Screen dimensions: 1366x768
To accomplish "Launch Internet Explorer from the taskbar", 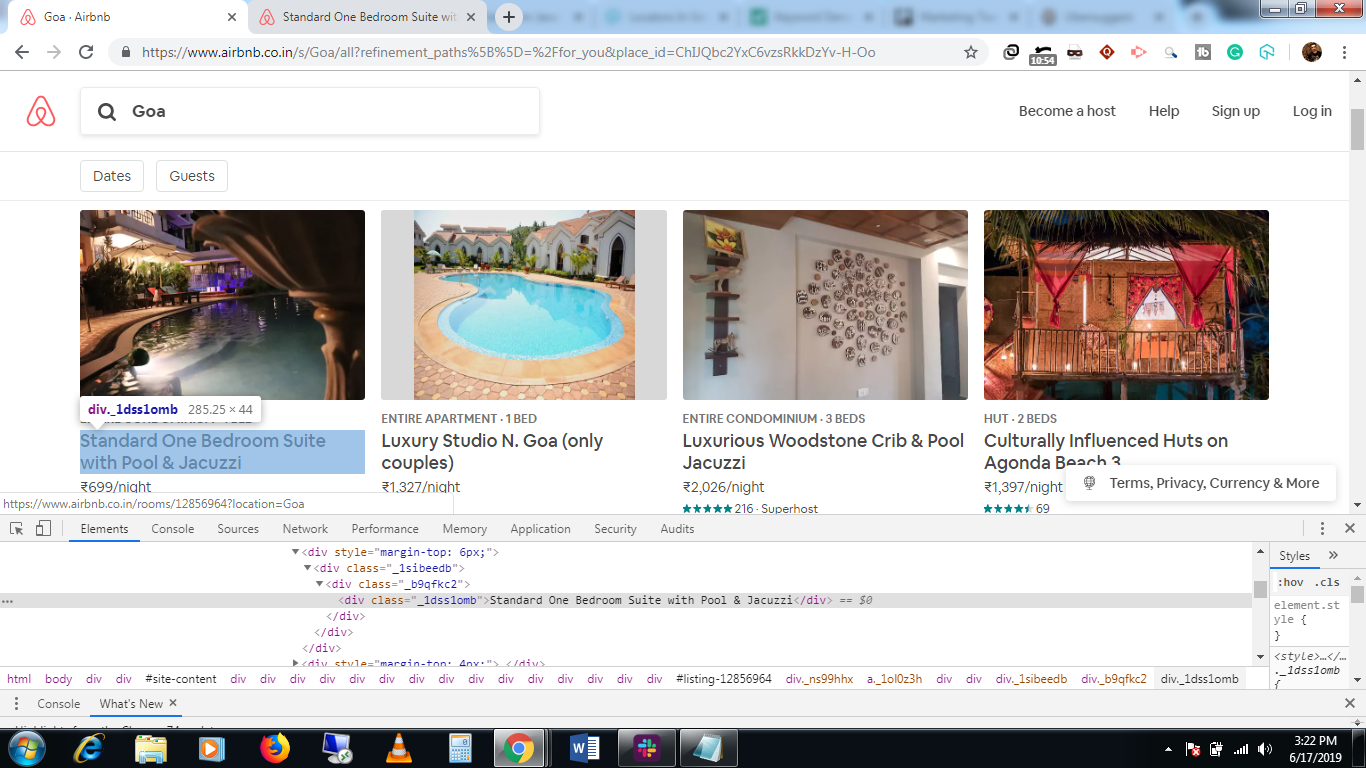I will point(89,748).
